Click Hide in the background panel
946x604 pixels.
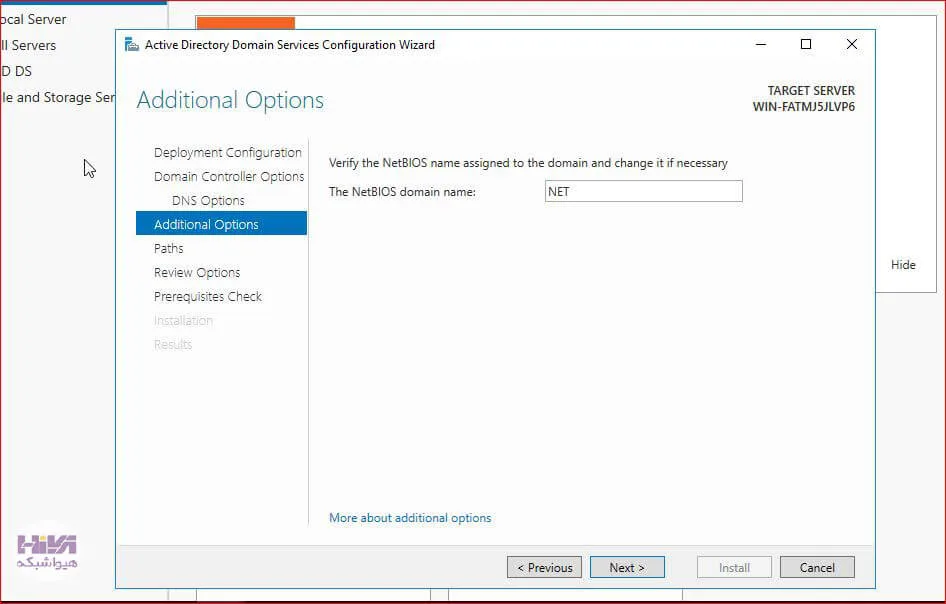[x=903, y=265]
